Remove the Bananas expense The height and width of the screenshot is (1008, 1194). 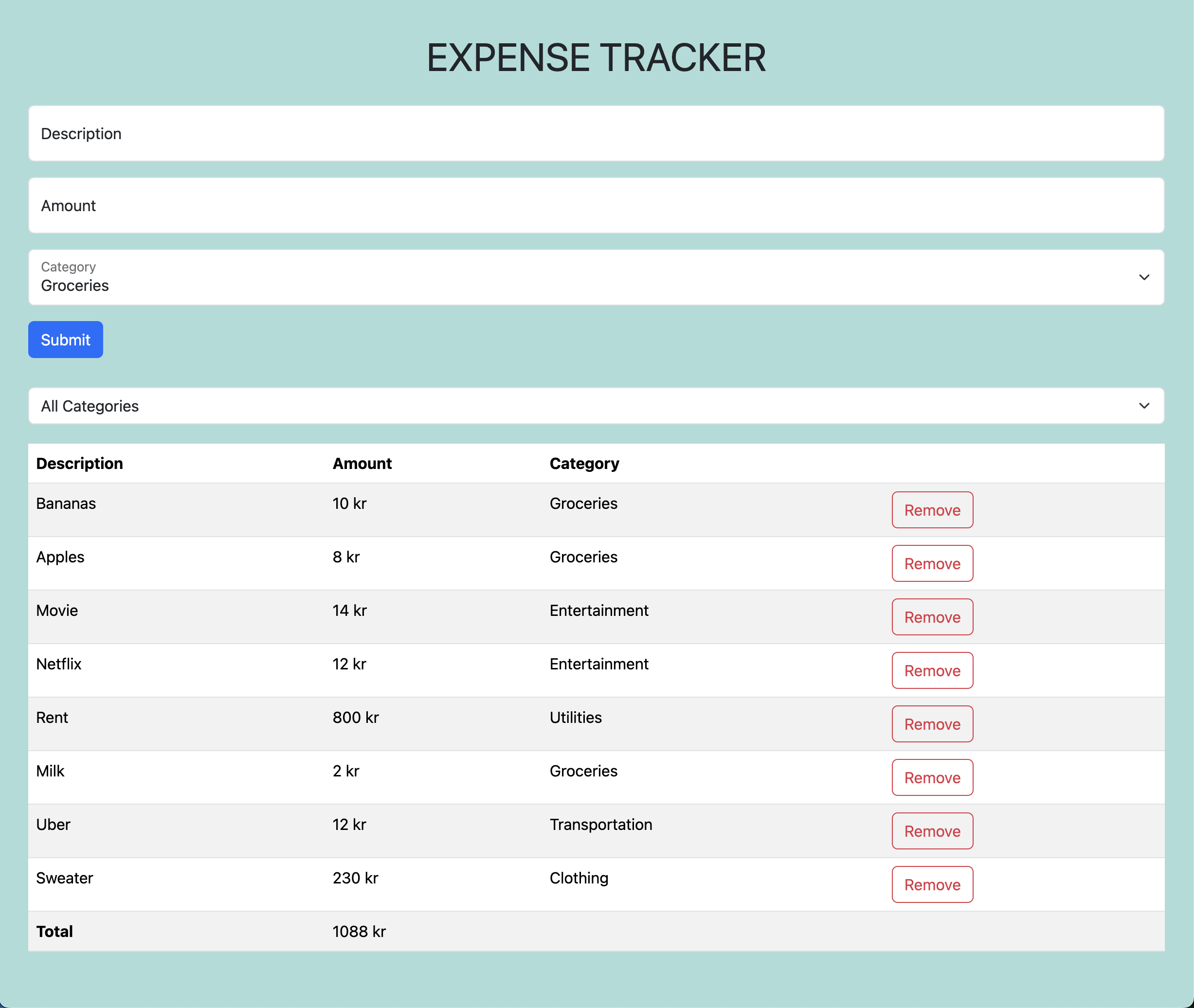[932, 510]
